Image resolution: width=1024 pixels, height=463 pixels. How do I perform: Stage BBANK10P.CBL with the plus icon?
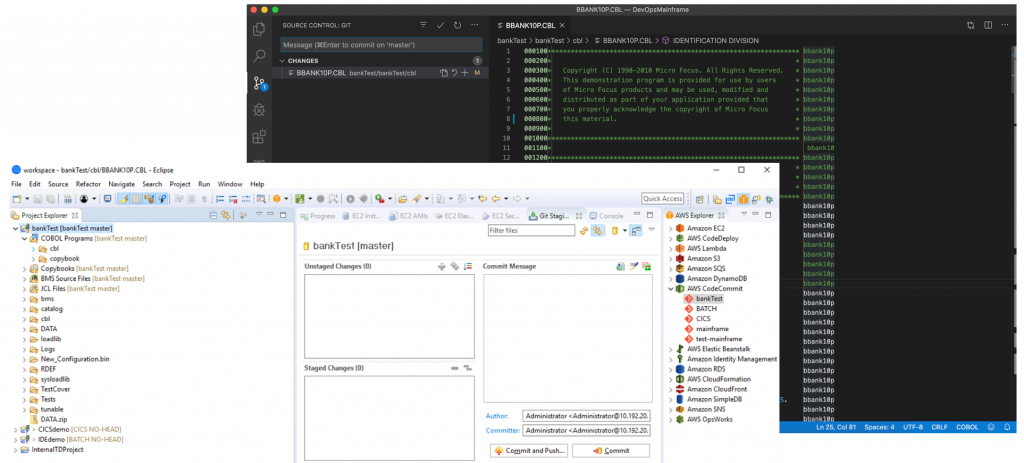tap(465, 73)
